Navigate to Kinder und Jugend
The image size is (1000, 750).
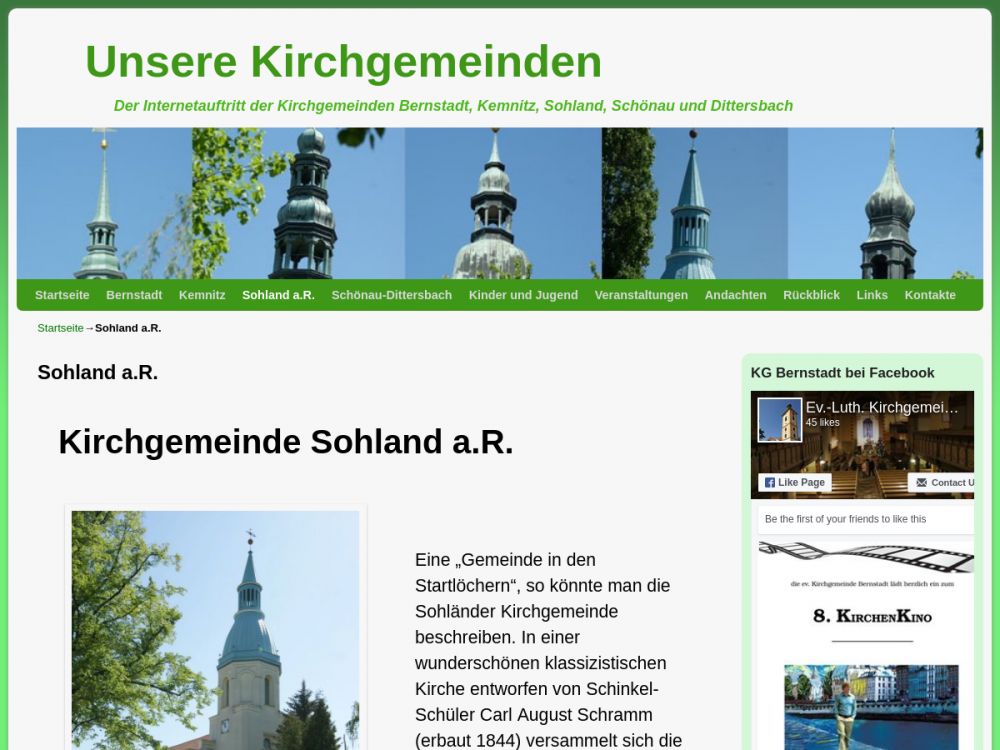(x=523, y=295)
